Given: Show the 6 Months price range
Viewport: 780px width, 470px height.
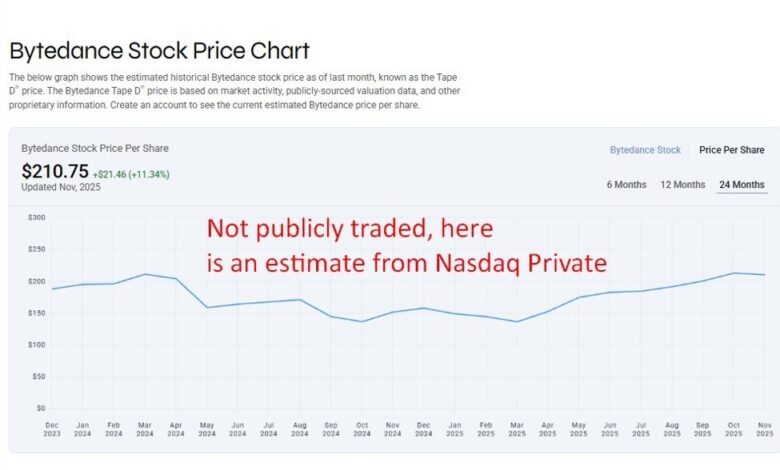Looking at the screenshot, I should pyautogui.click(x=626, y=184).
